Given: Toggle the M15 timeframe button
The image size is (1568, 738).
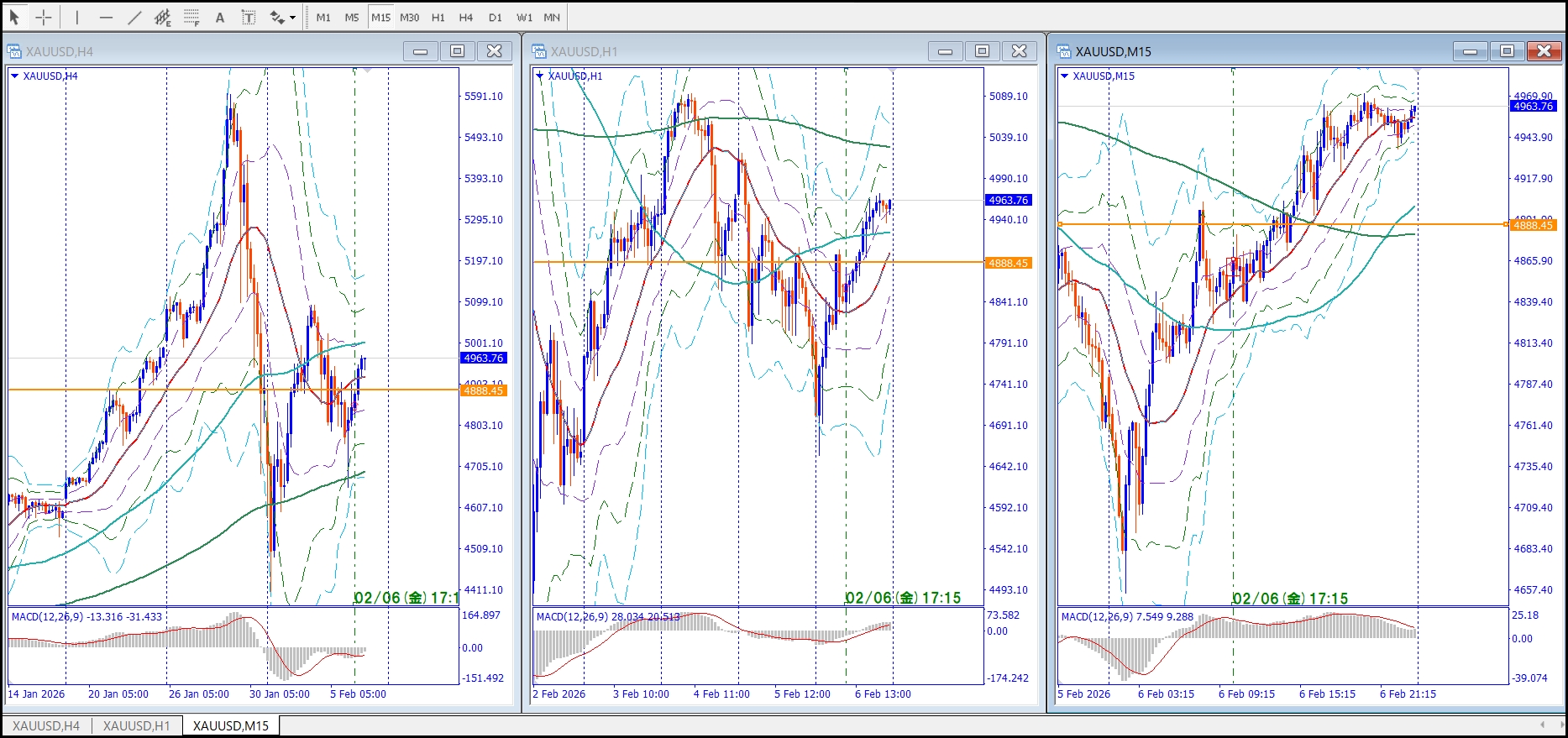Looking at the screenshot, I should click(x=380, y=17).
